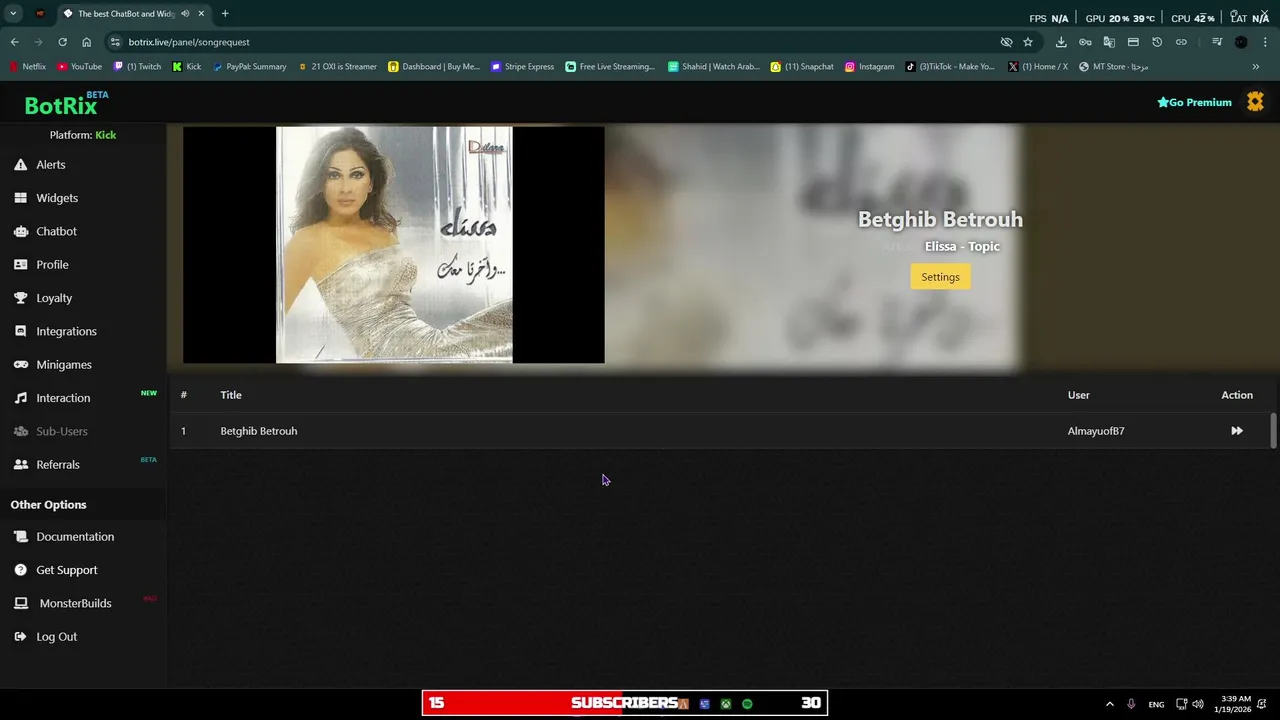Open a new browser tab
The image size is (1280, 720).
click(225, 14)
